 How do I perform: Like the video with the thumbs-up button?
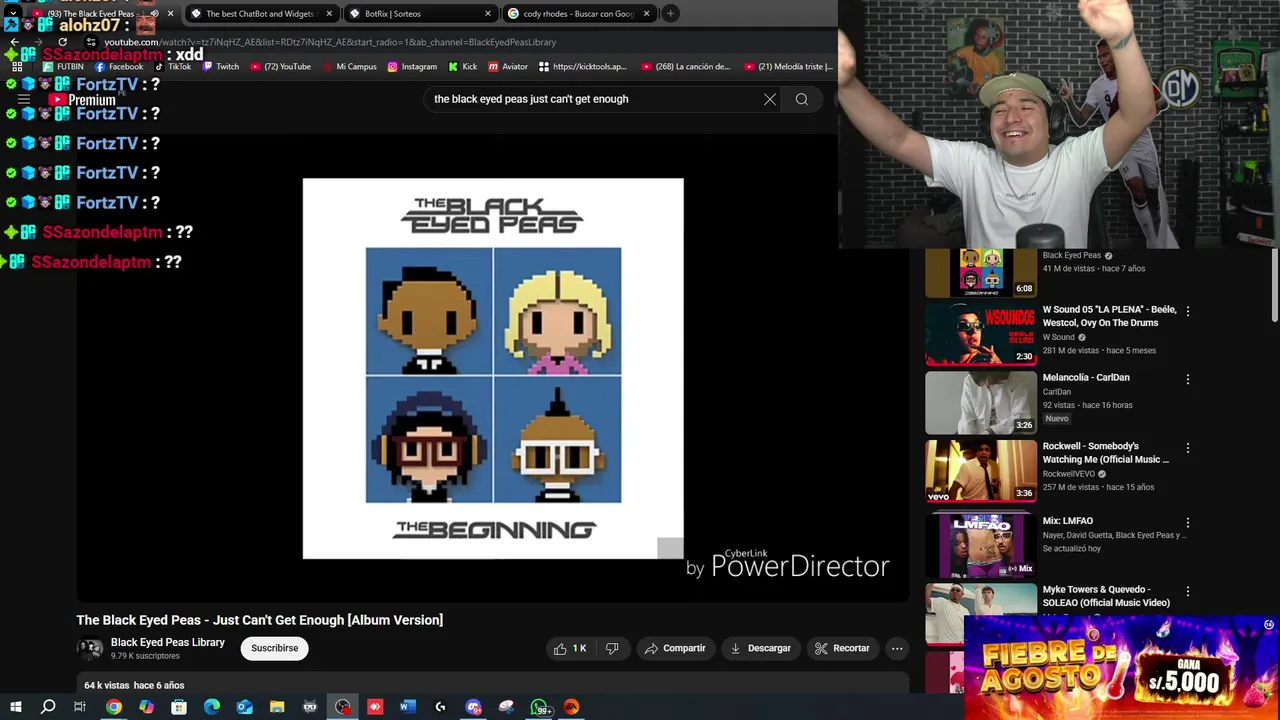pos(570,648)
